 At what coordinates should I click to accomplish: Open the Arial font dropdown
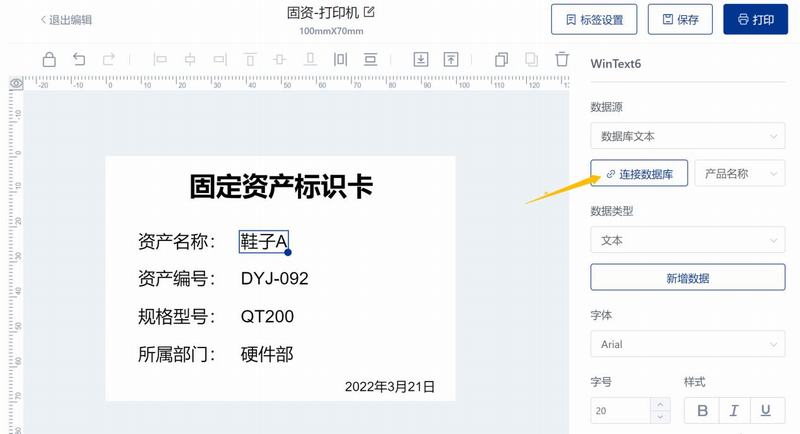[688, 344]
